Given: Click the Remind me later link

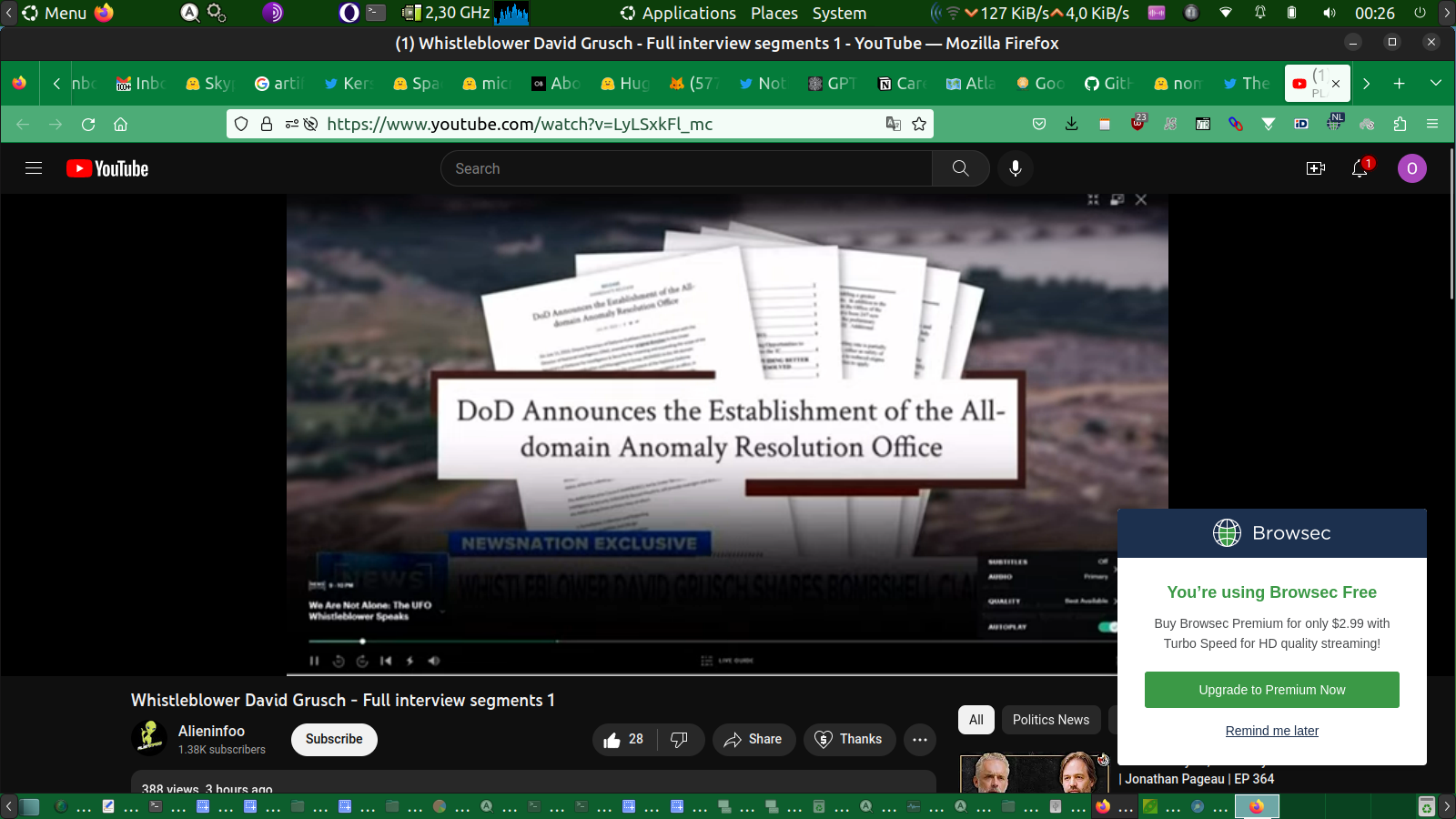Looking at the screenshot, I should point(1272,731).
